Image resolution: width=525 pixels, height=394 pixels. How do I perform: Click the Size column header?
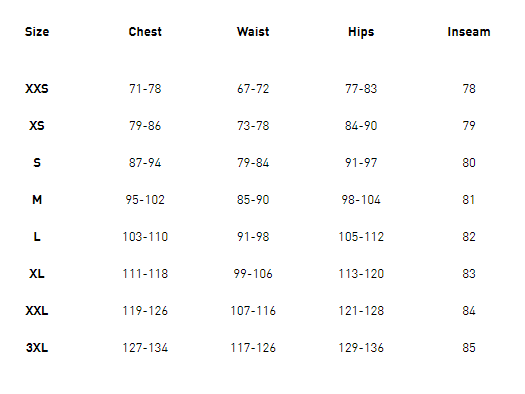[x=37, y=32]
